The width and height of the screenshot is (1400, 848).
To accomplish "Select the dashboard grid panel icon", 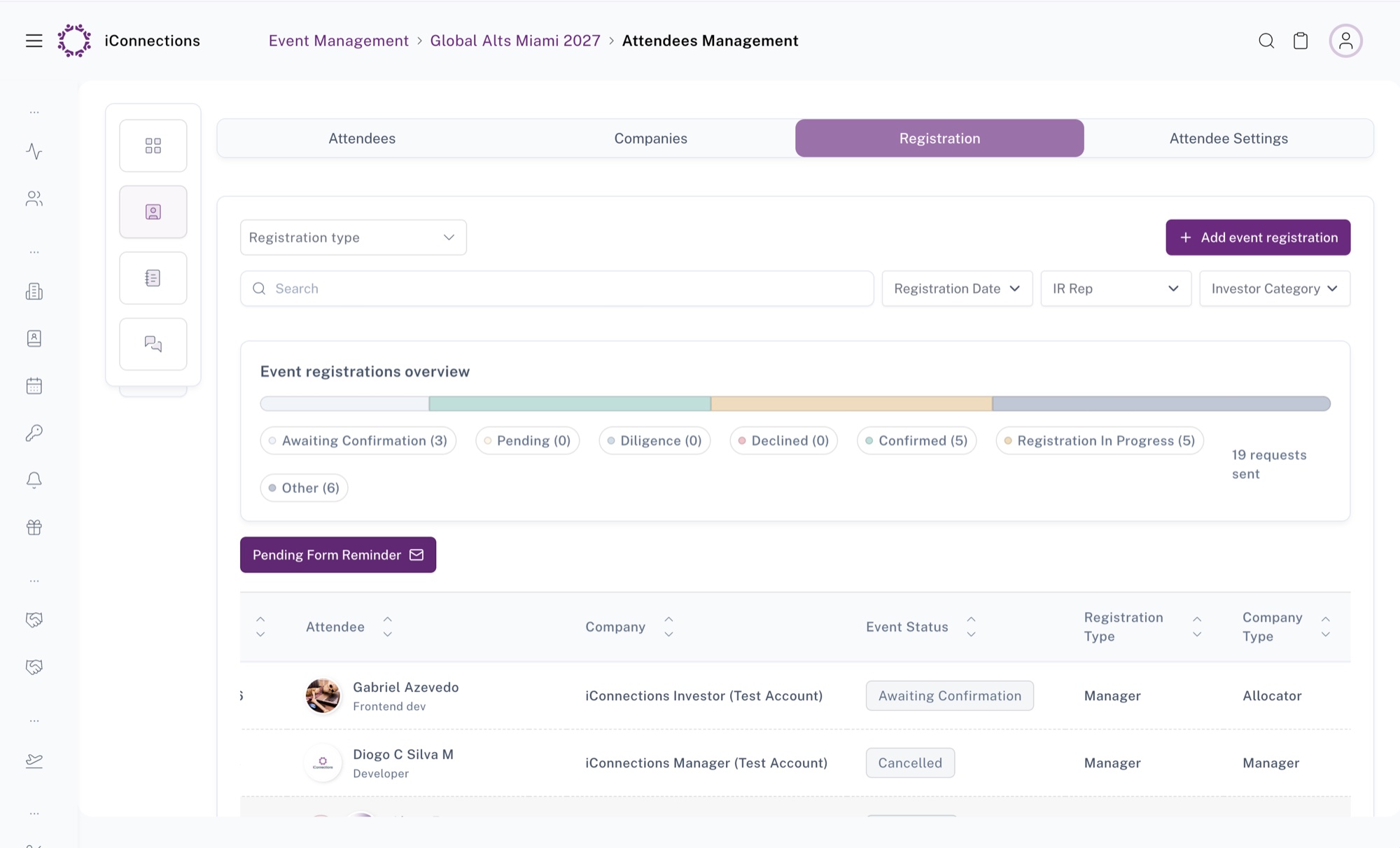I will pyautogui.click(x=153, y=146).
